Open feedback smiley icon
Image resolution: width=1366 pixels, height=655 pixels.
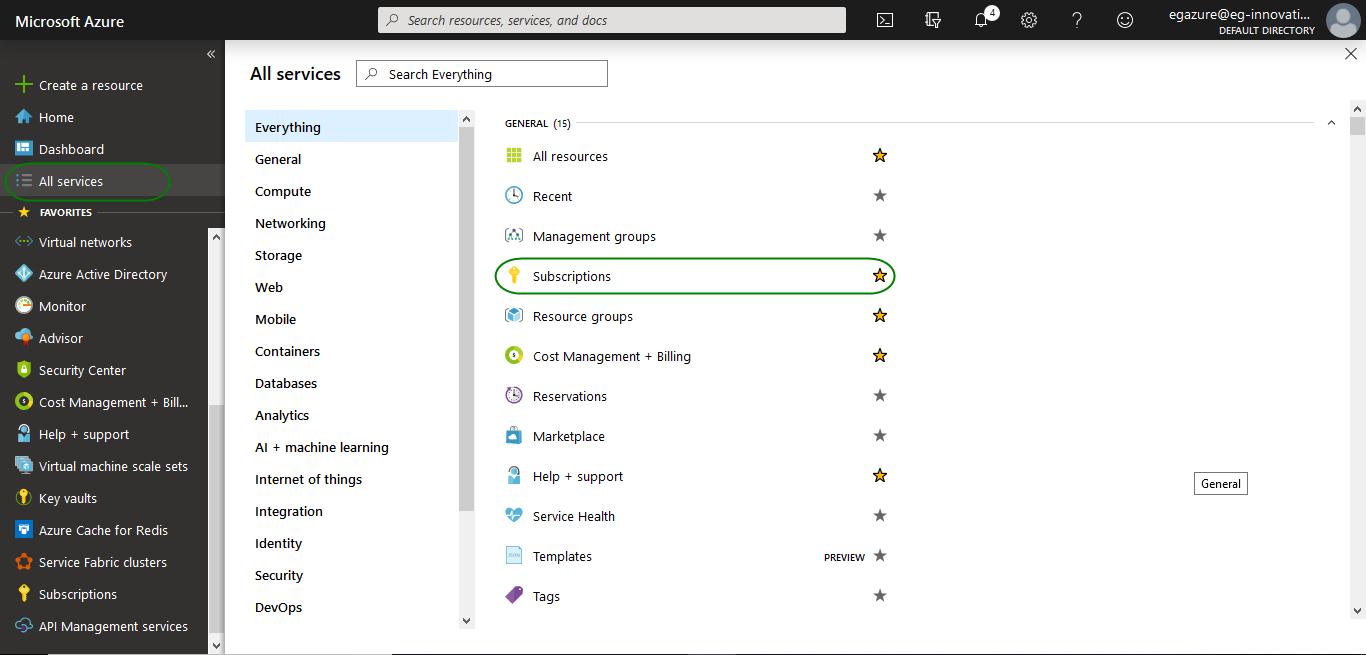[1125, 20]
